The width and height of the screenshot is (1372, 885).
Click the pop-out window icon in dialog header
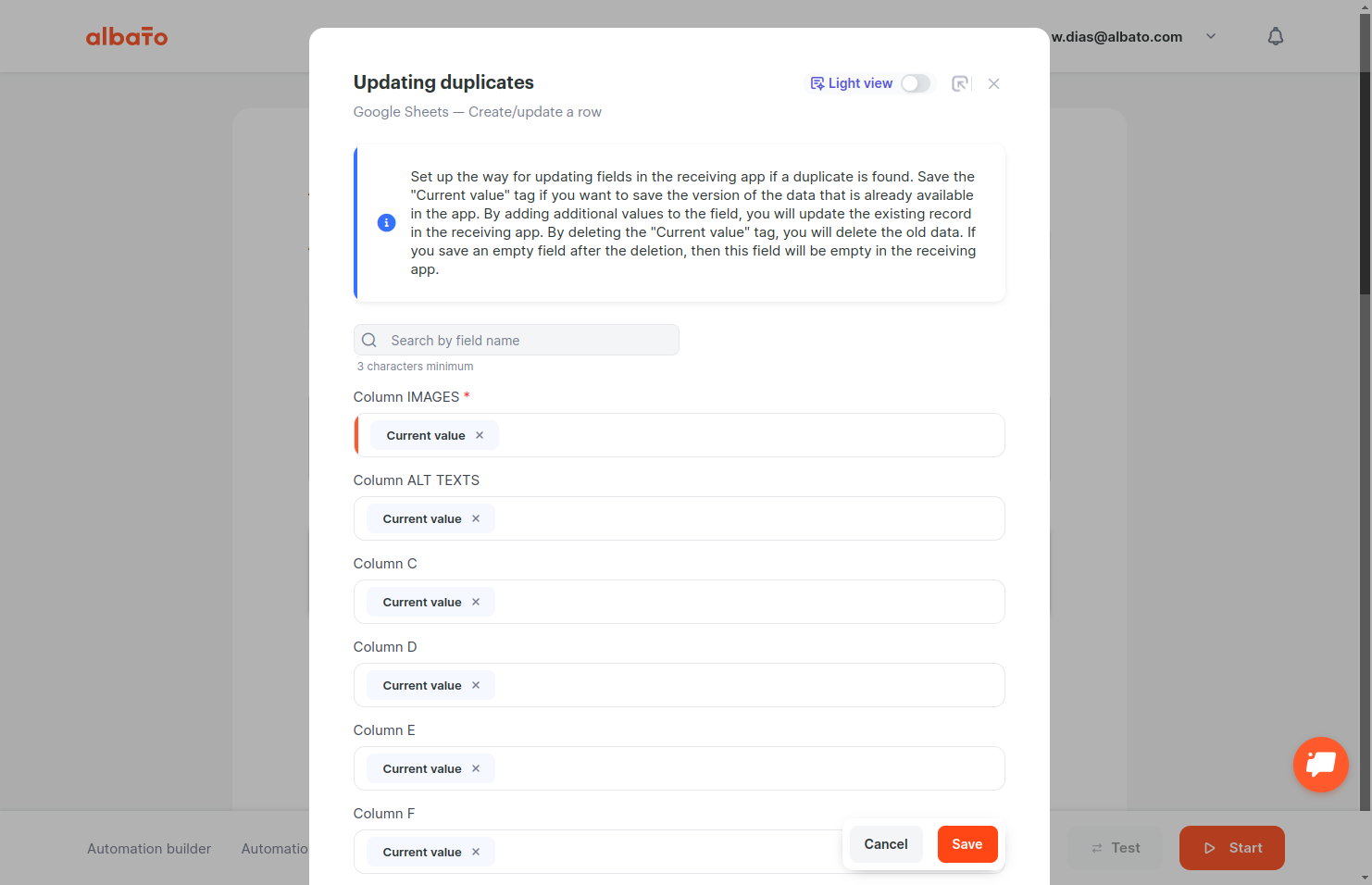click(x=961, y=83)
